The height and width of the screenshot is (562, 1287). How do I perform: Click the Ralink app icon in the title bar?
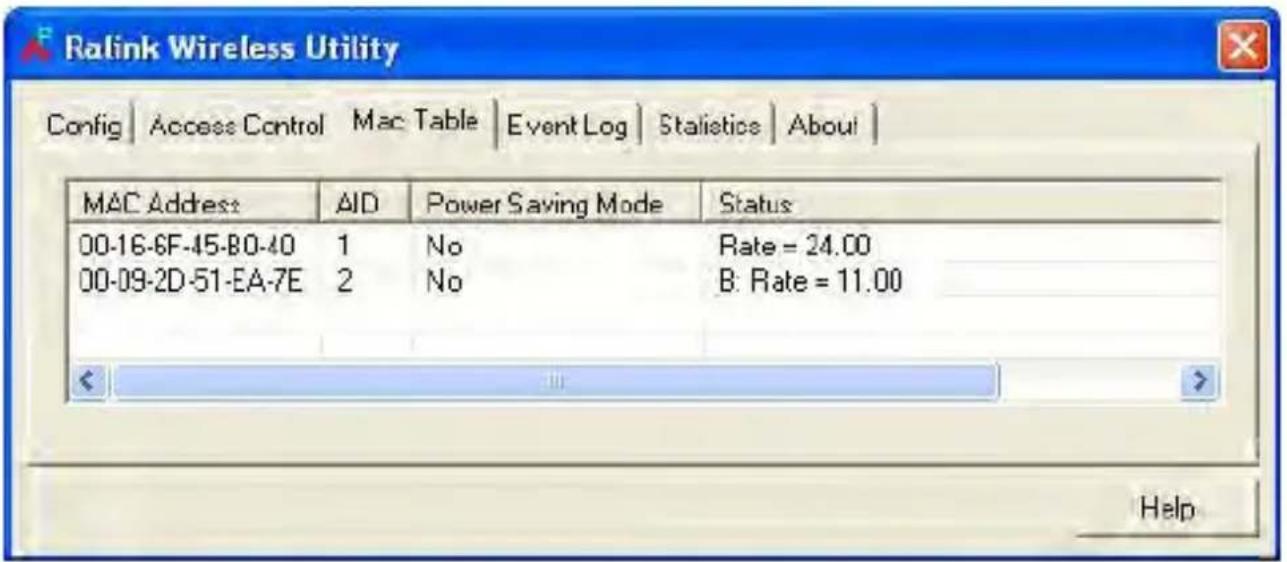pyautogui.click(x=38, y=47)
